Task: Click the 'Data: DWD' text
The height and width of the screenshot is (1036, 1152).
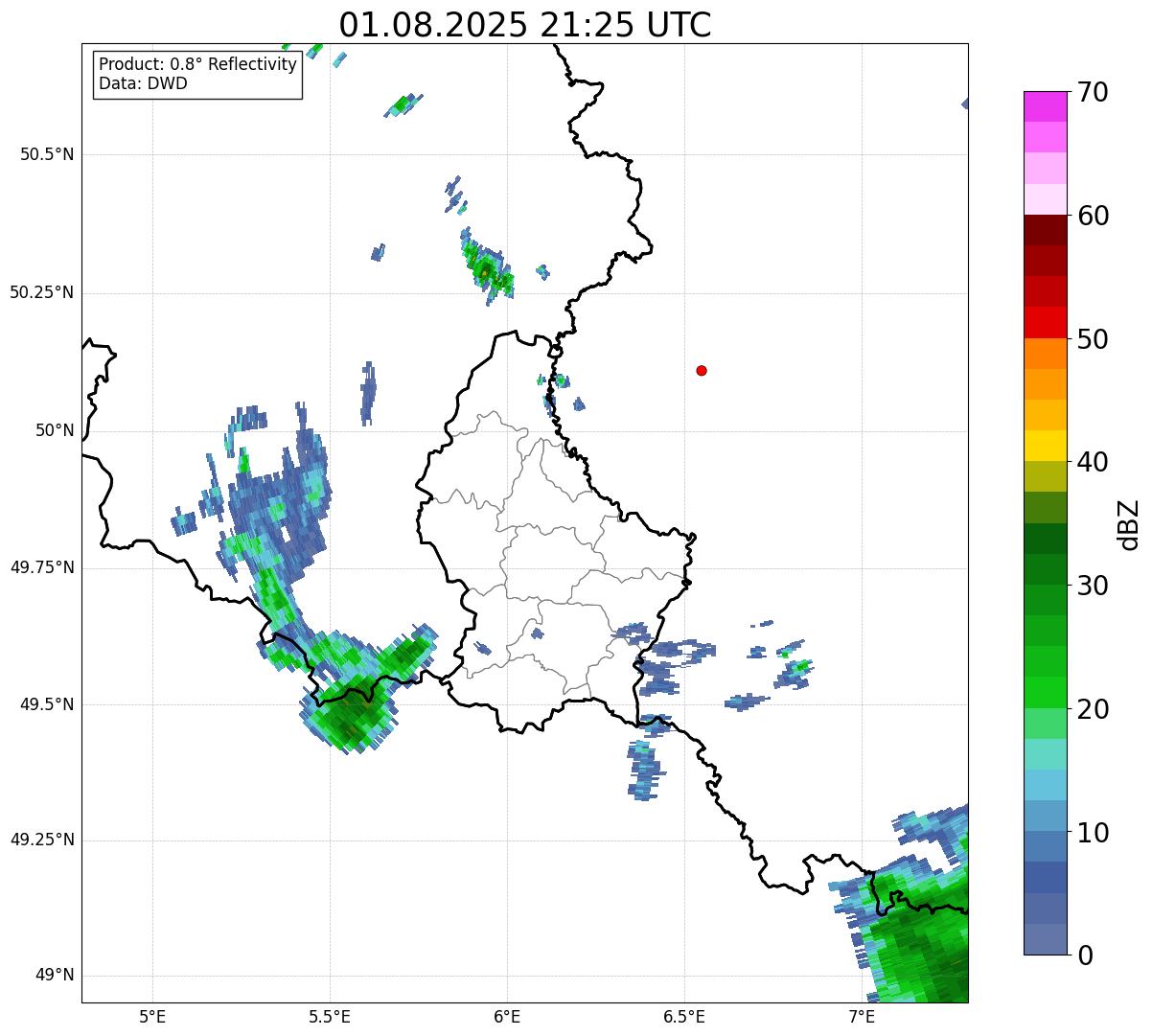Action: (144, 83)
